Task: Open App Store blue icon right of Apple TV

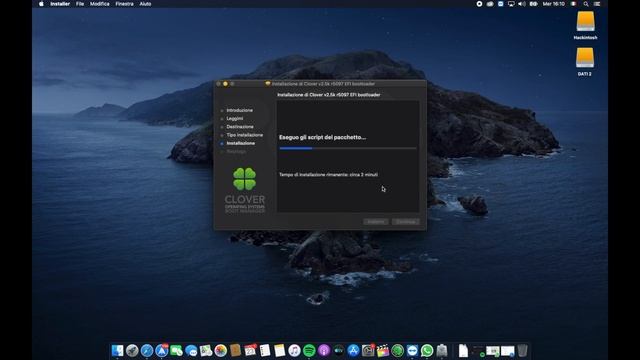Action: (x=353, y=351)
